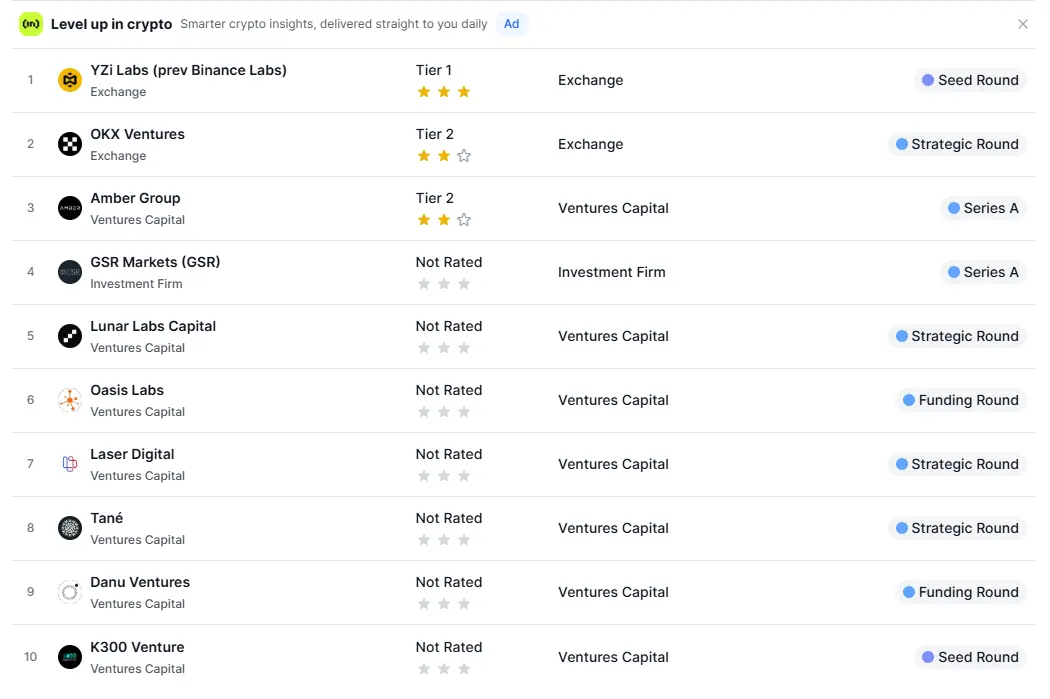Click the Laser Digital logo icon

pyautogui.click(x=70, y=464)
